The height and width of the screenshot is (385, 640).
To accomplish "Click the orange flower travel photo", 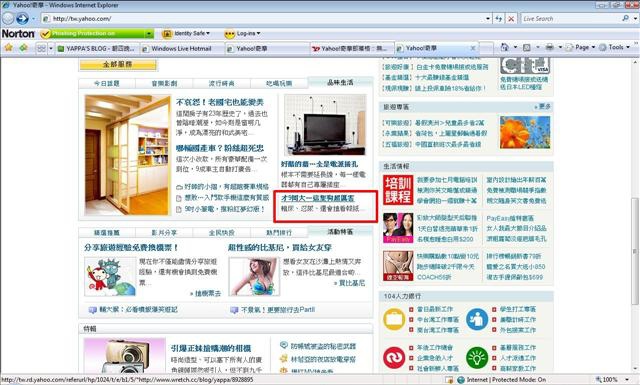I will coord(525,132).
